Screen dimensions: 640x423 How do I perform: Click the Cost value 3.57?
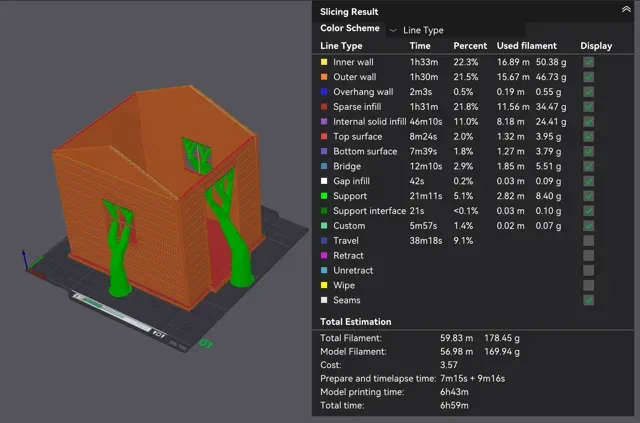click(x=449, y=365)
